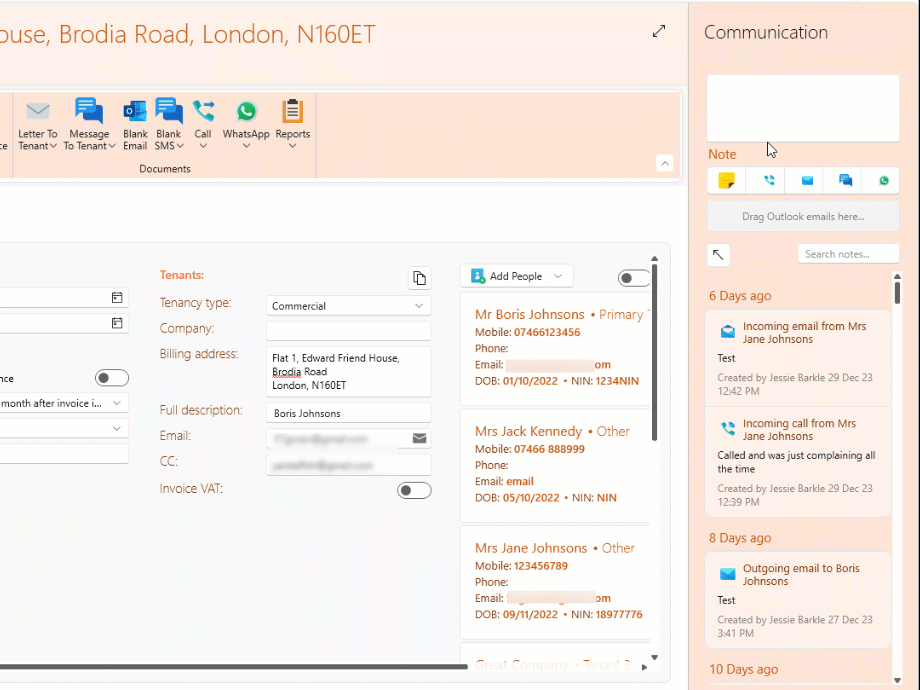Open Mr Boris Johnsons tenant record
The height and width of the screenshot is (690, 920).
point(529,314)
